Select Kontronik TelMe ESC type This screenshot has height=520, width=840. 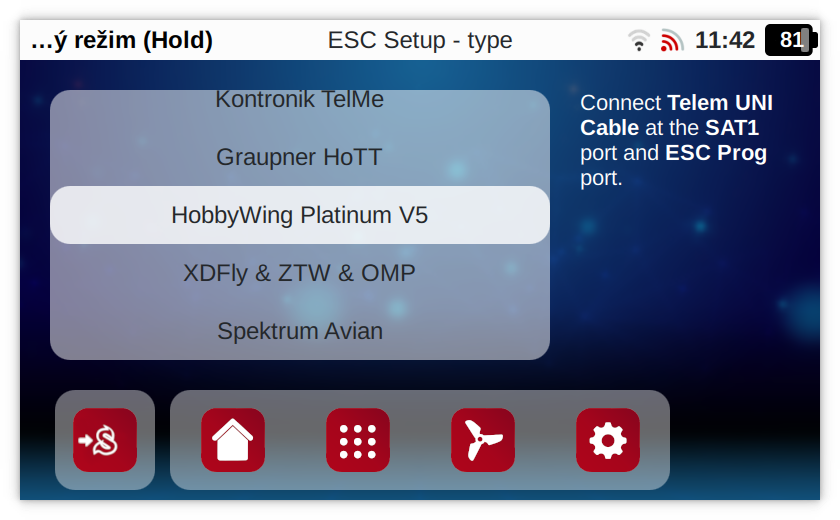click(299, 100)
